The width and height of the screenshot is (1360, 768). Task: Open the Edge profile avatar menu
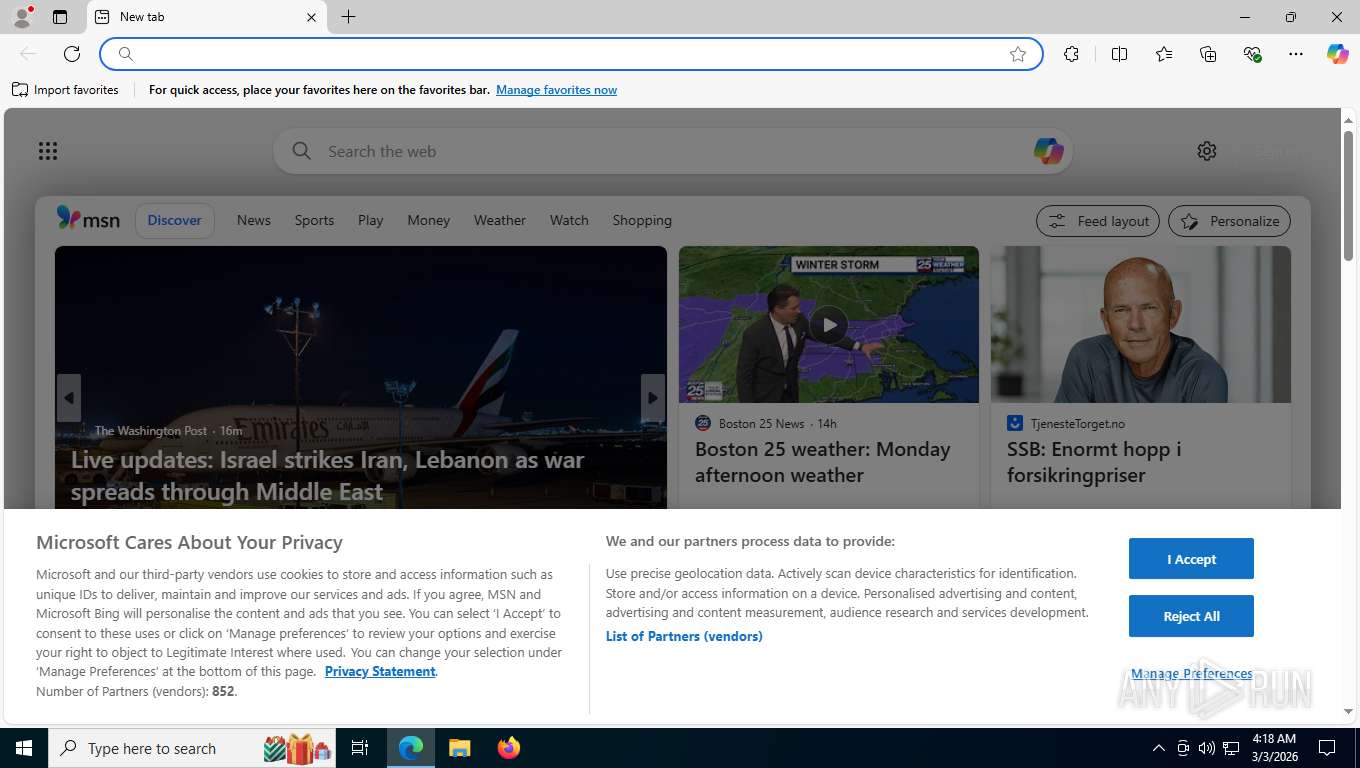[21, 17]
